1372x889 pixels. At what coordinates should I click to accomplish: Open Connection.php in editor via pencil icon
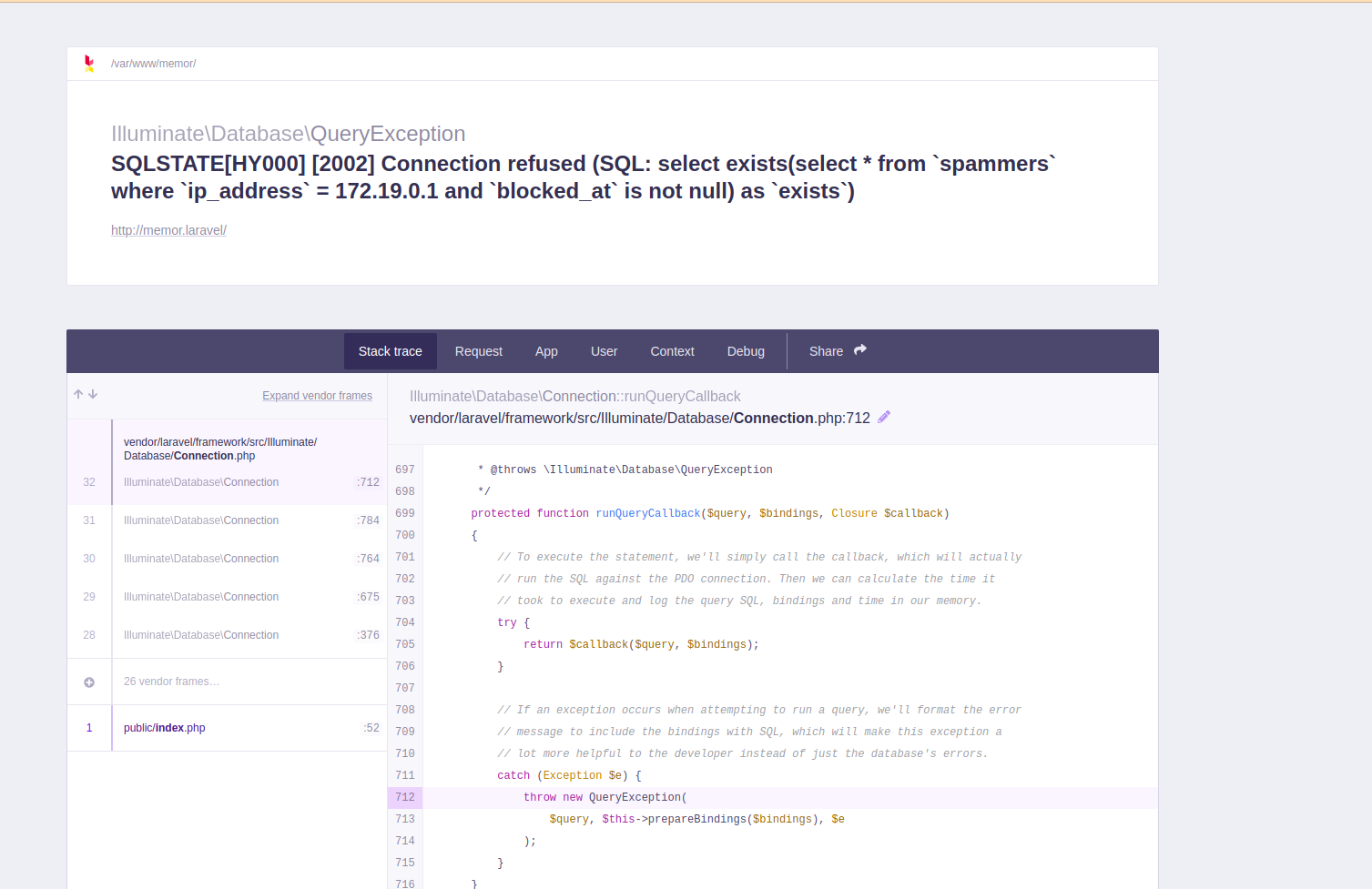(882, 417)
